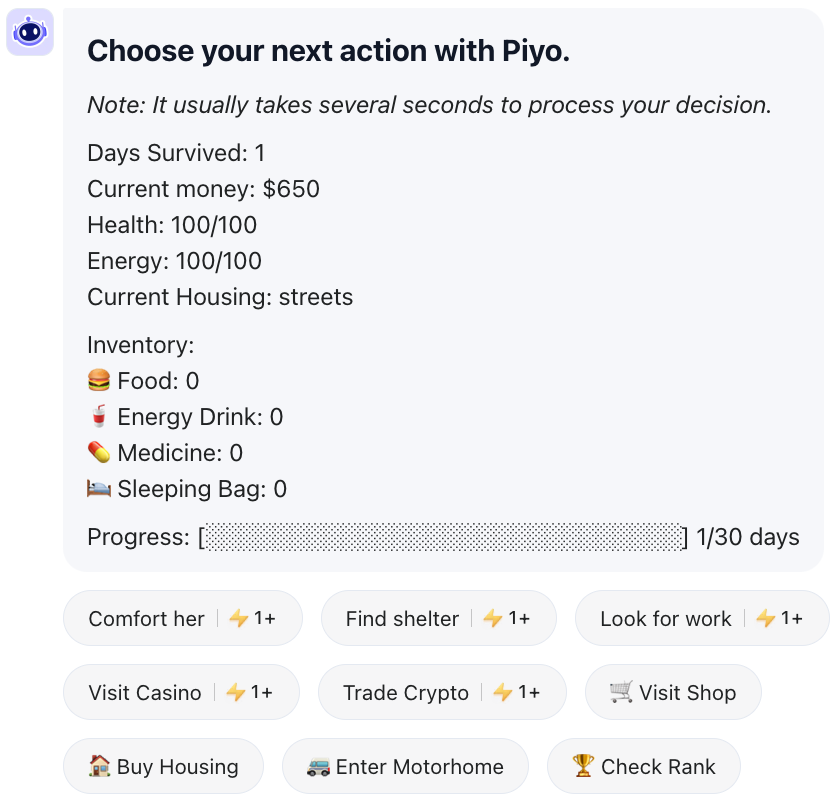Choose the Comfort her action
The width and height of the screenshot is (832, 802).
click(146, 619)
